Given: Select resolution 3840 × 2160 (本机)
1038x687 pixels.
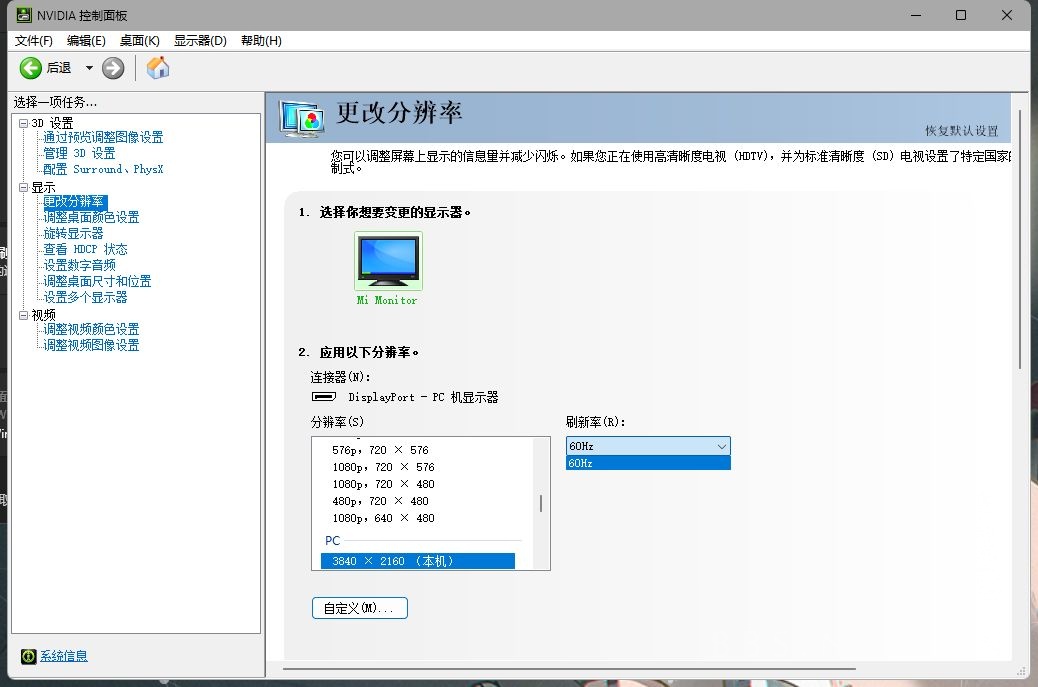Looking at the screenshot, I should [x=418, y=560].
